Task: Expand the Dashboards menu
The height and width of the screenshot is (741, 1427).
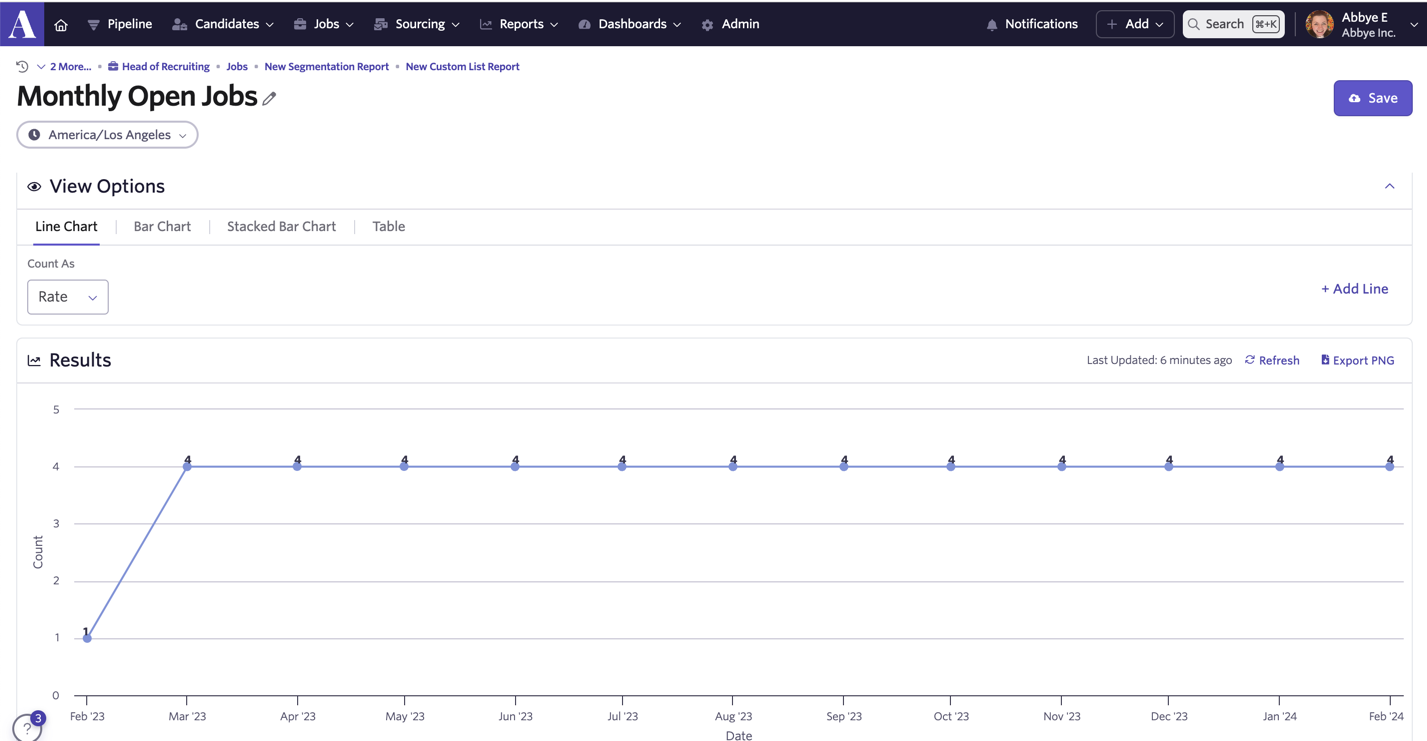Action: point(630,24)
